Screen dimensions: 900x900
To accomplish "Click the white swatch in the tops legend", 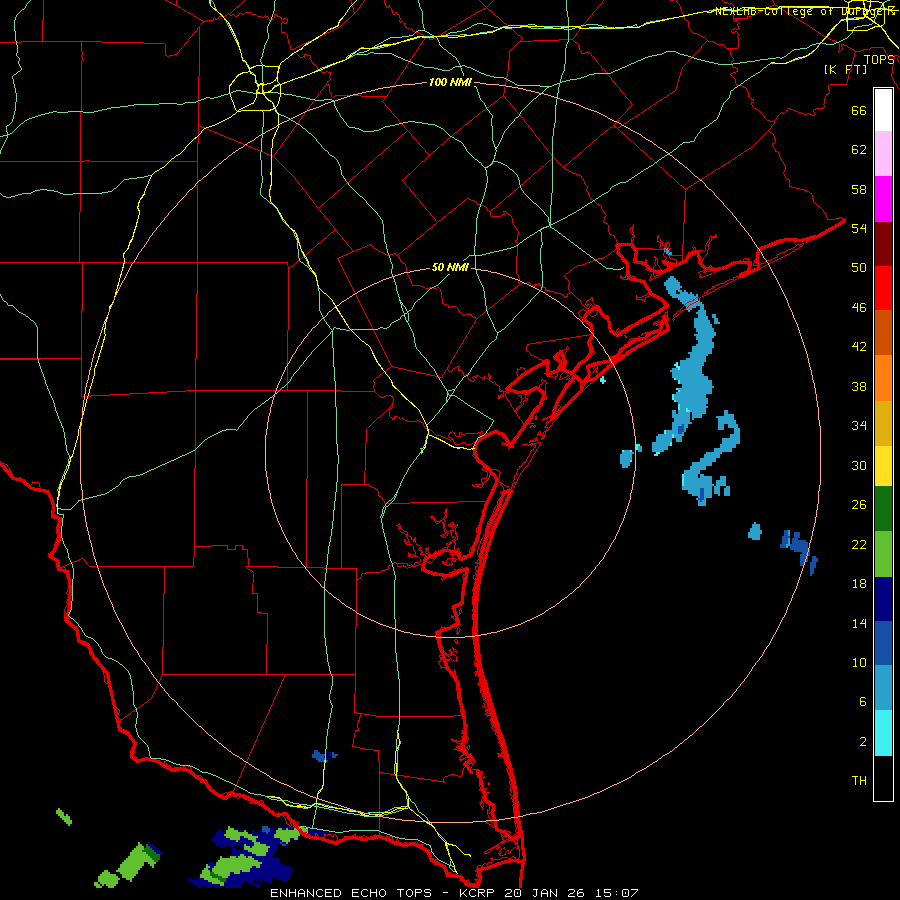I will pyautogui.click(x=883, y=110).
